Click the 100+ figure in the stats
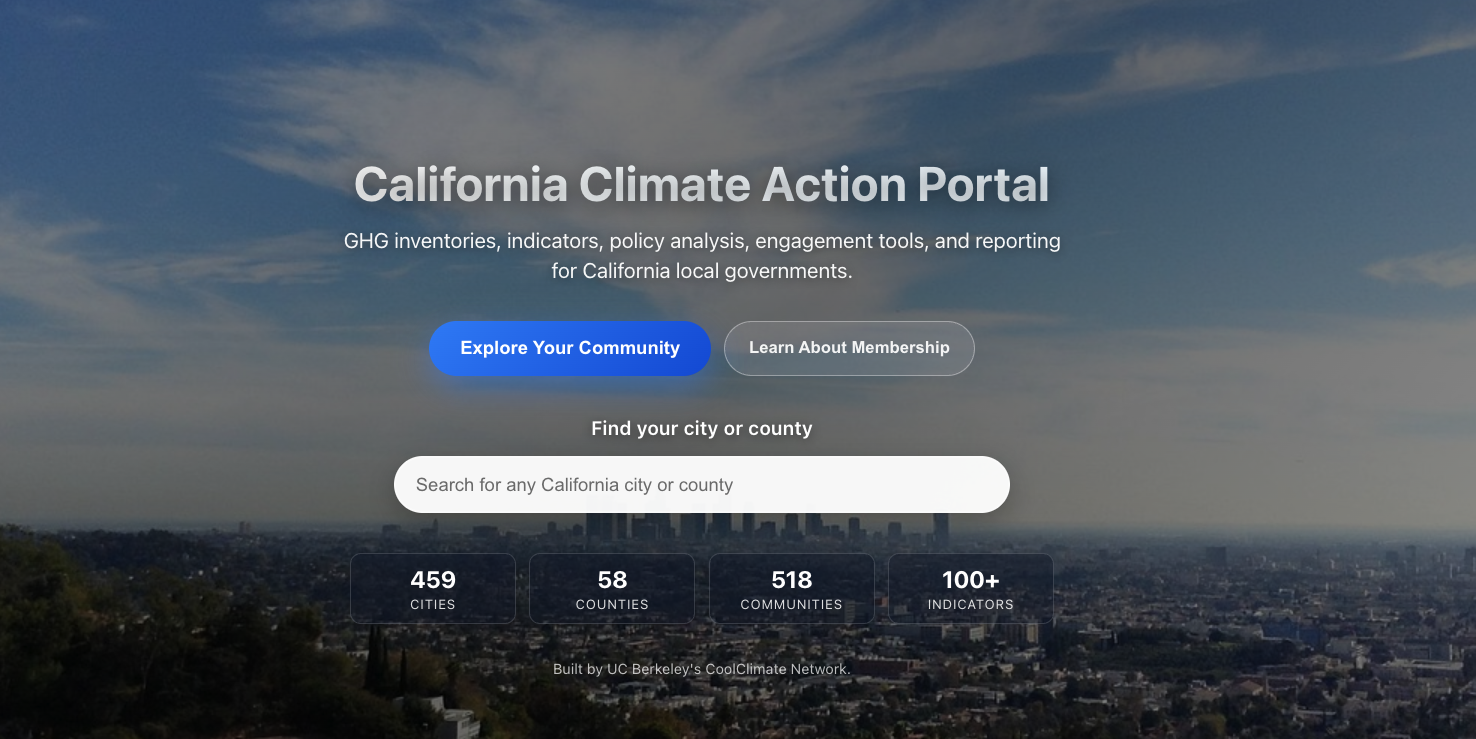 971,580
